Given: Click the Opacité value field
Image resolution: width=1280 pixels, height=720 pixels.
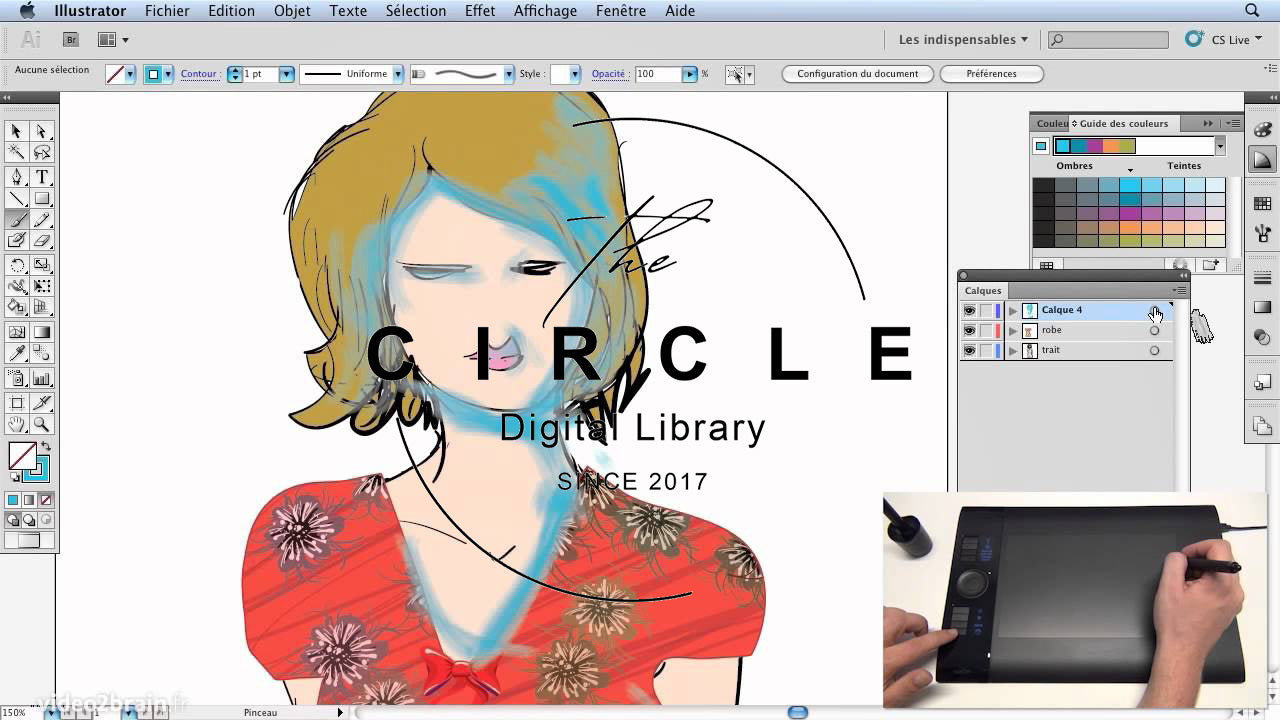Looking at the screenshot, I should [x=657, y=74].
